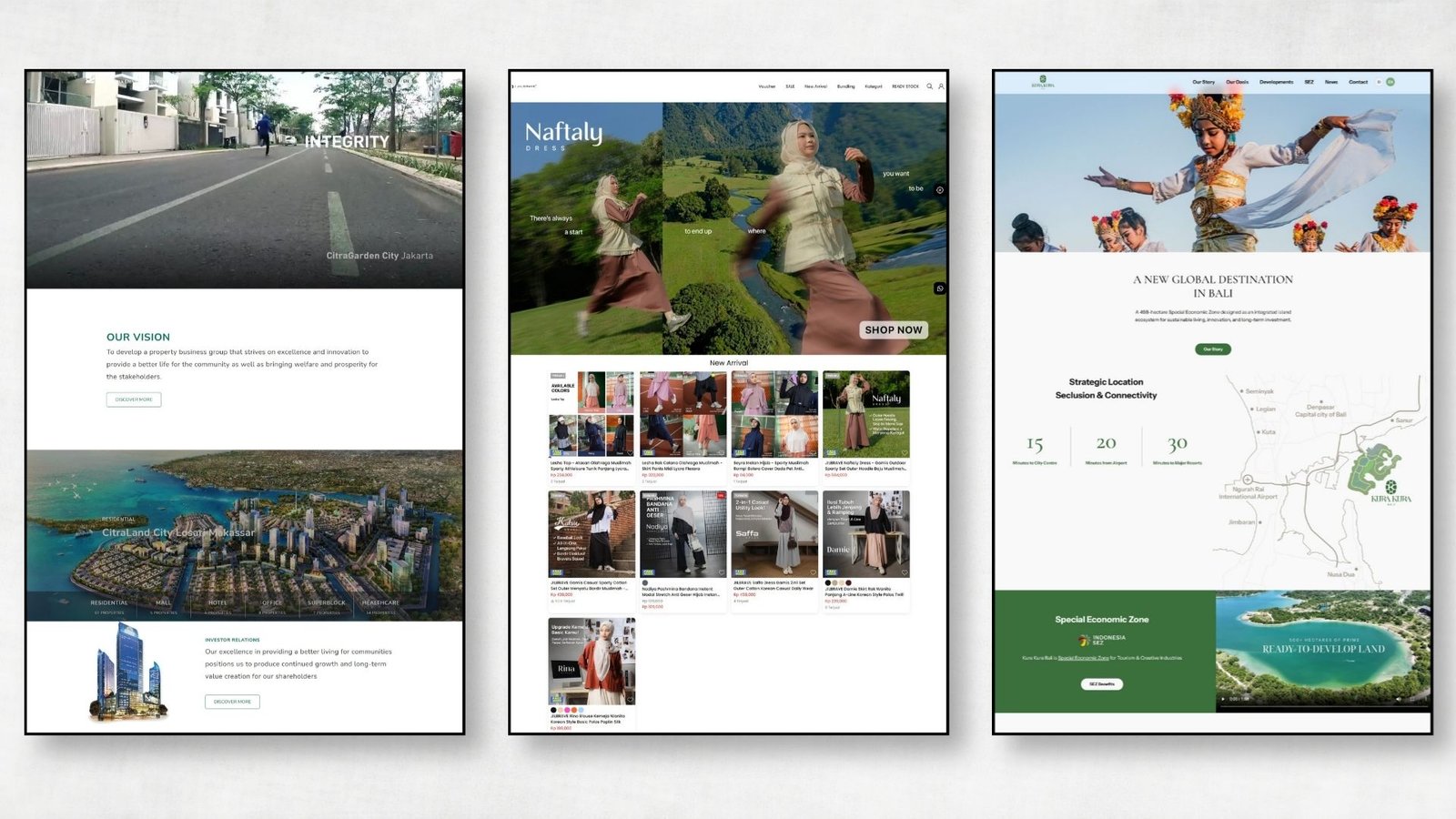The height and width of the screenshot is (819, 1456).
Task: Click search icon on CitraGarden hero
Action: pyautogui.click(x=389, y=81)
